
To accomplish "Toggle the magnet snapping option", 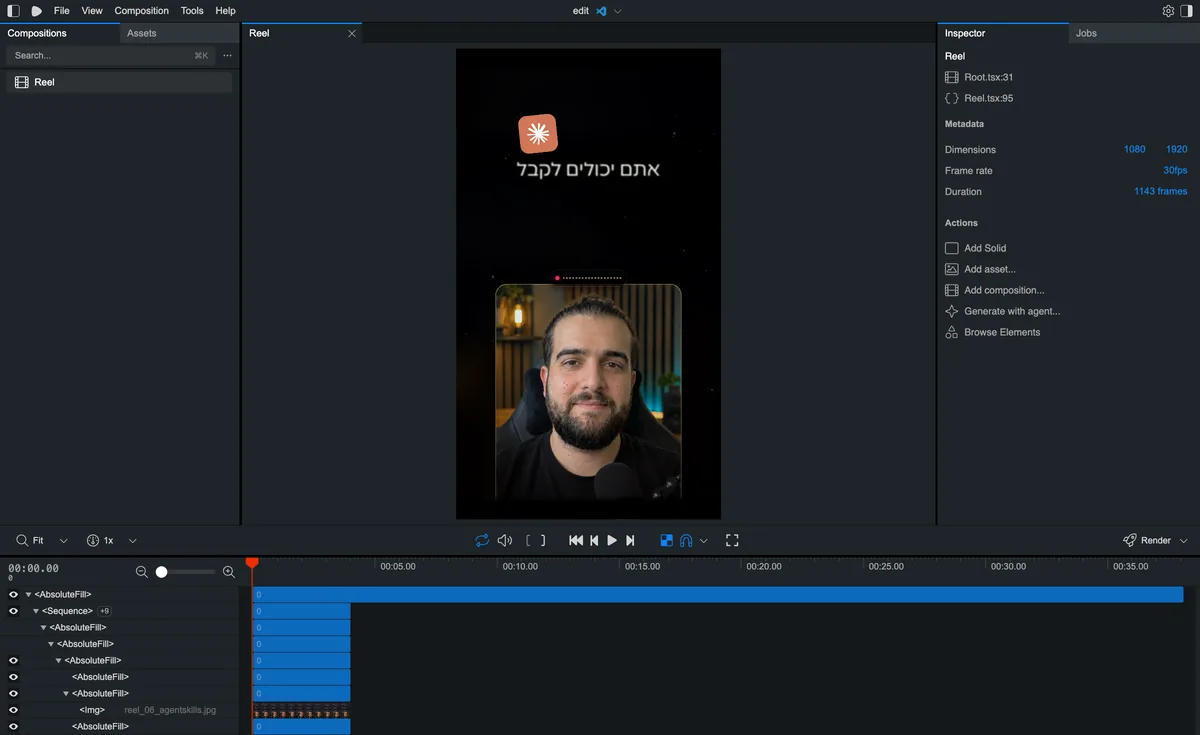I will 686,540.
